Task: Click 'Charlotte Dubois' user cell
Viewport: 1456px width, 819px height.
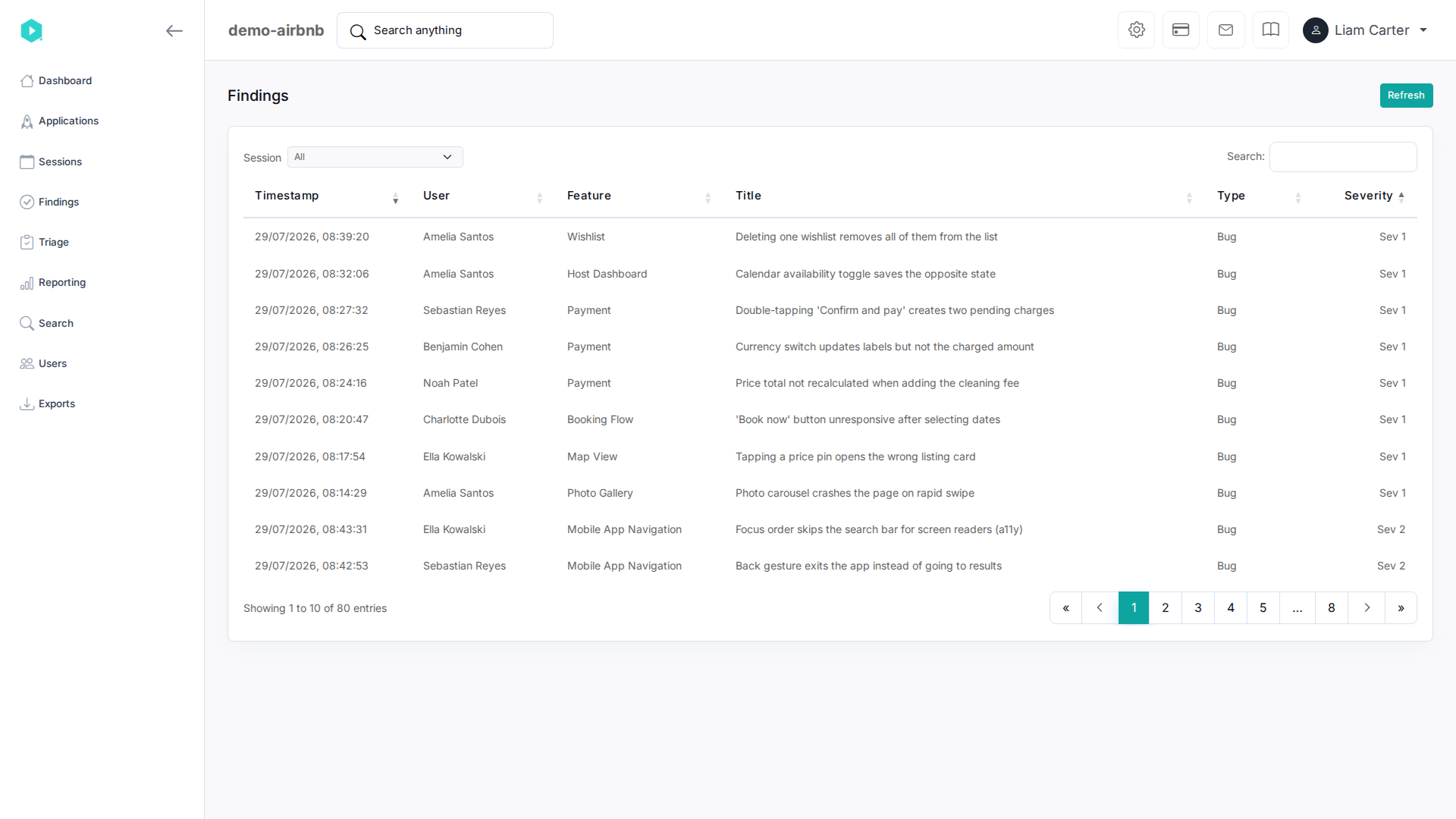Action: pyautogui.click(x=464, y=419)
